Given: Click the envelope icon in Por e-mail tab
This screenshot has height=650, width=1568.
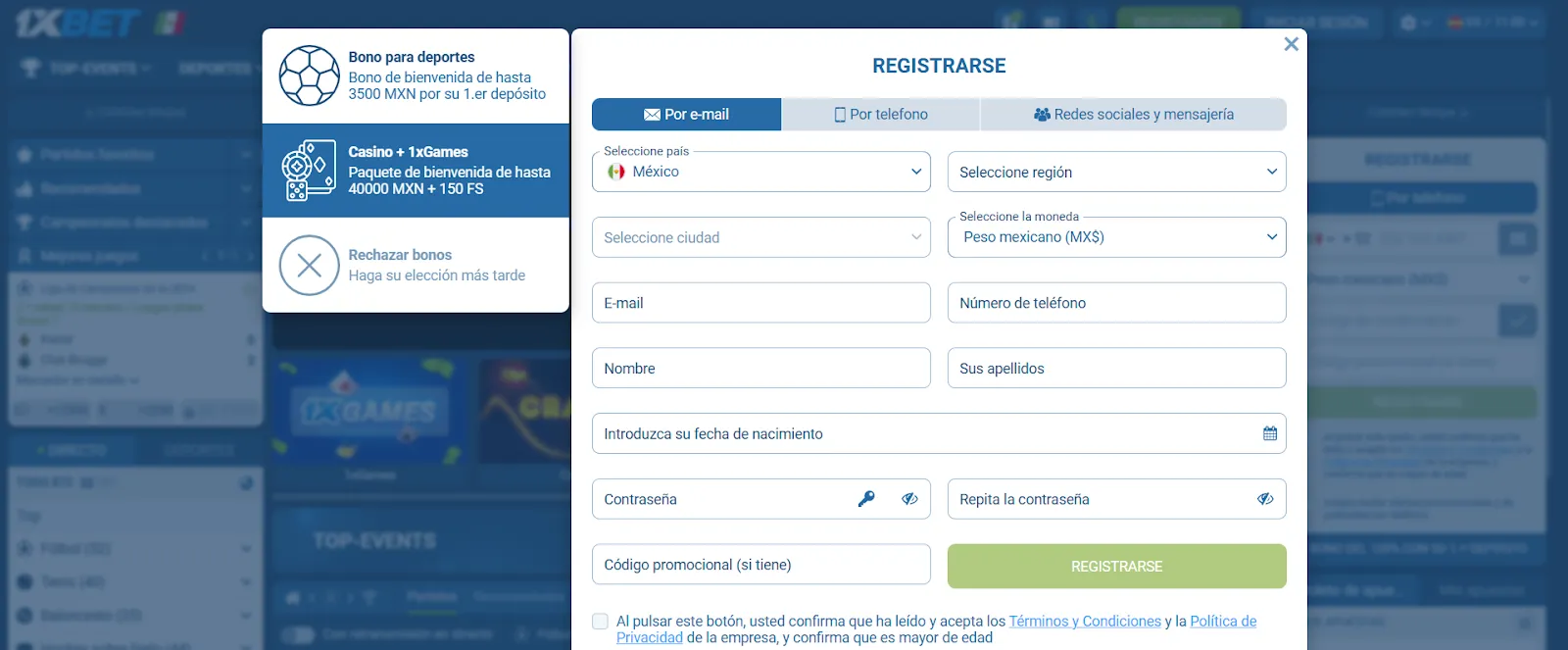Looking at the screenshot, I should pyautogui.click(x=652, y=115).
